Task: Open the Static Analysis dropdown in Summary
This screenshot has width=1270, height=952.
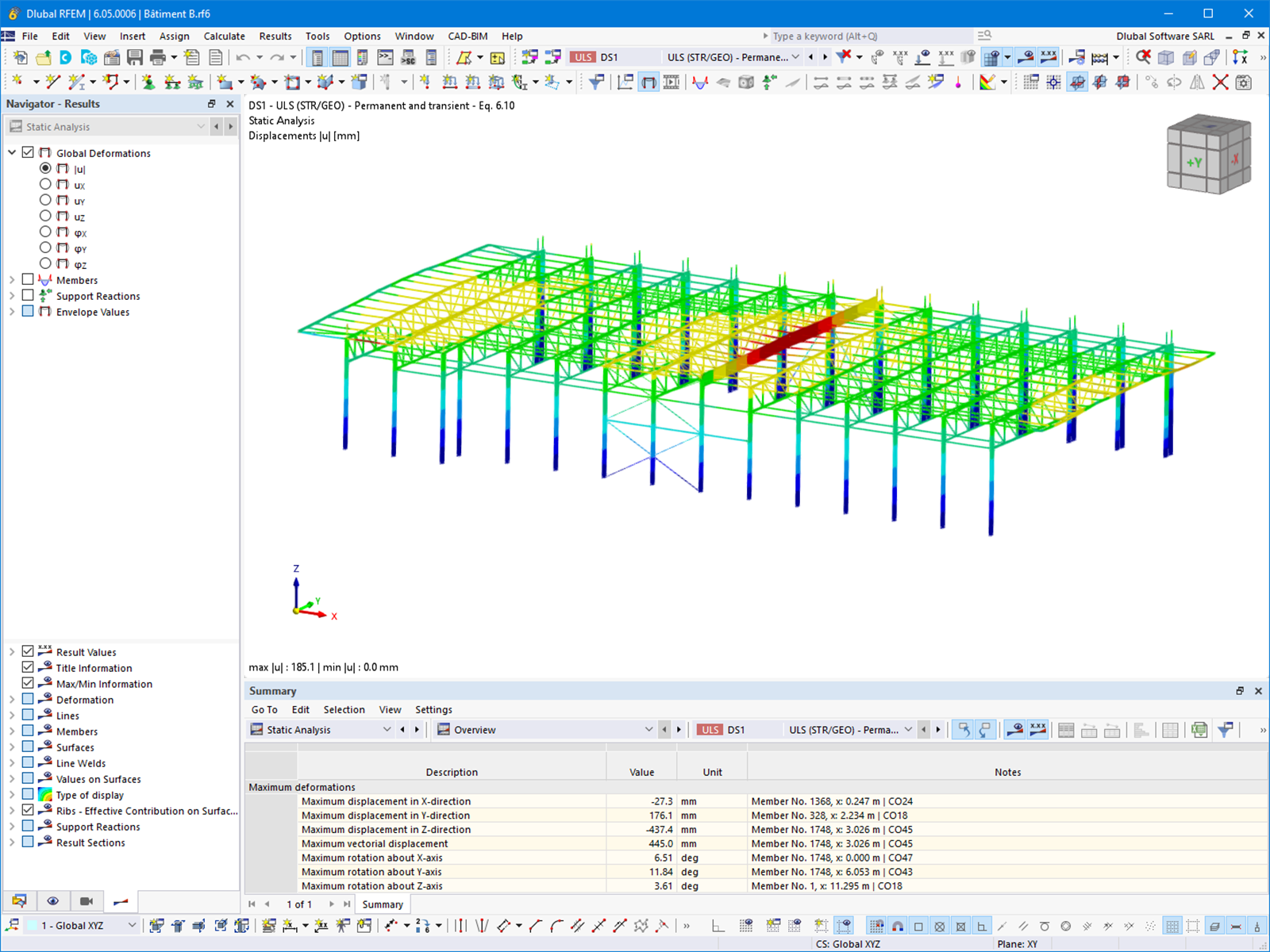Action: [x=387, y=730]
